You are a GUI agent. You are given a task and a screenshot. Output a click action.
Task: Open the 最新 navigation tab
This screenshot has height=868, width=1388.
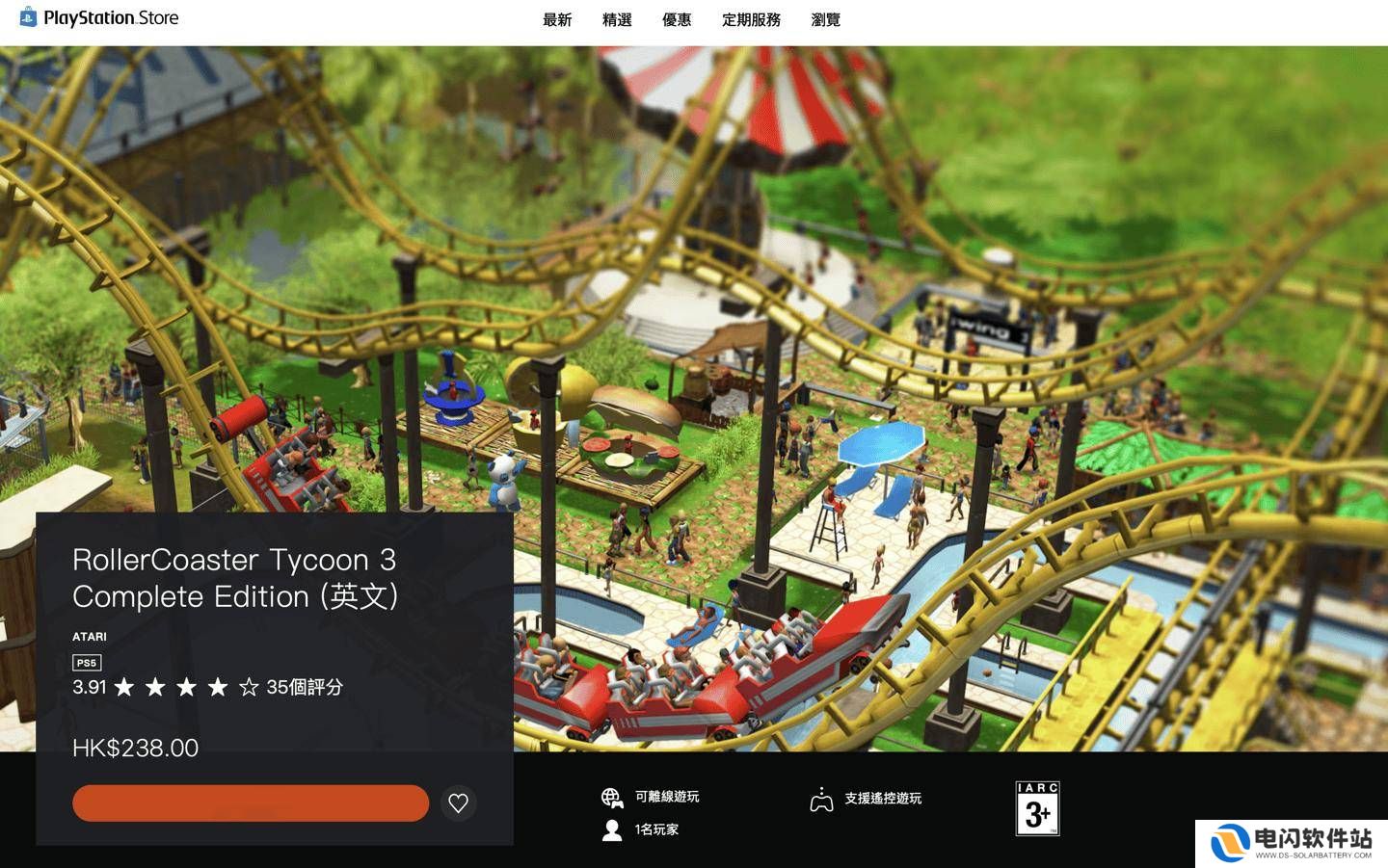pos(557,19)
